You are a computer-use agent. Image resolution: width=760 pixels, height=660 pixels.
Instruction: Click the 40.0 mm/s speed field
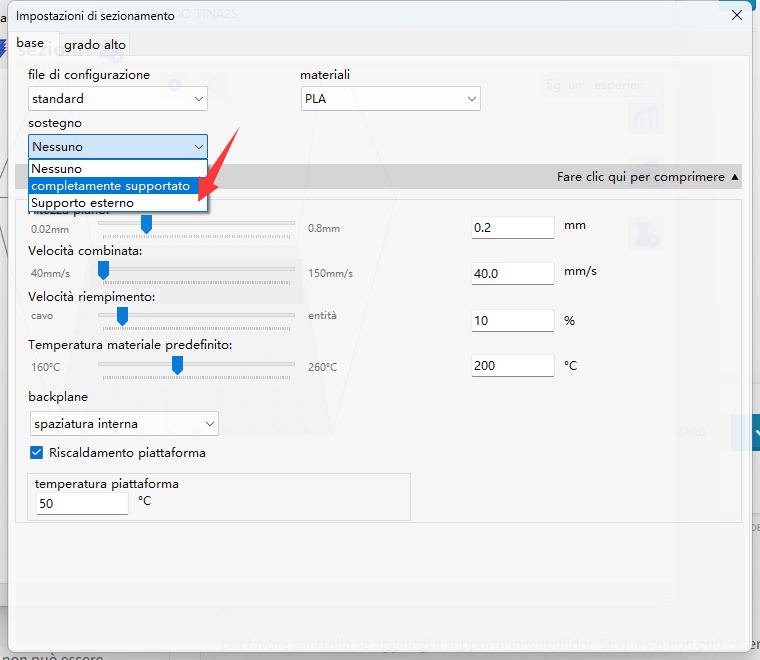[512, 273]
